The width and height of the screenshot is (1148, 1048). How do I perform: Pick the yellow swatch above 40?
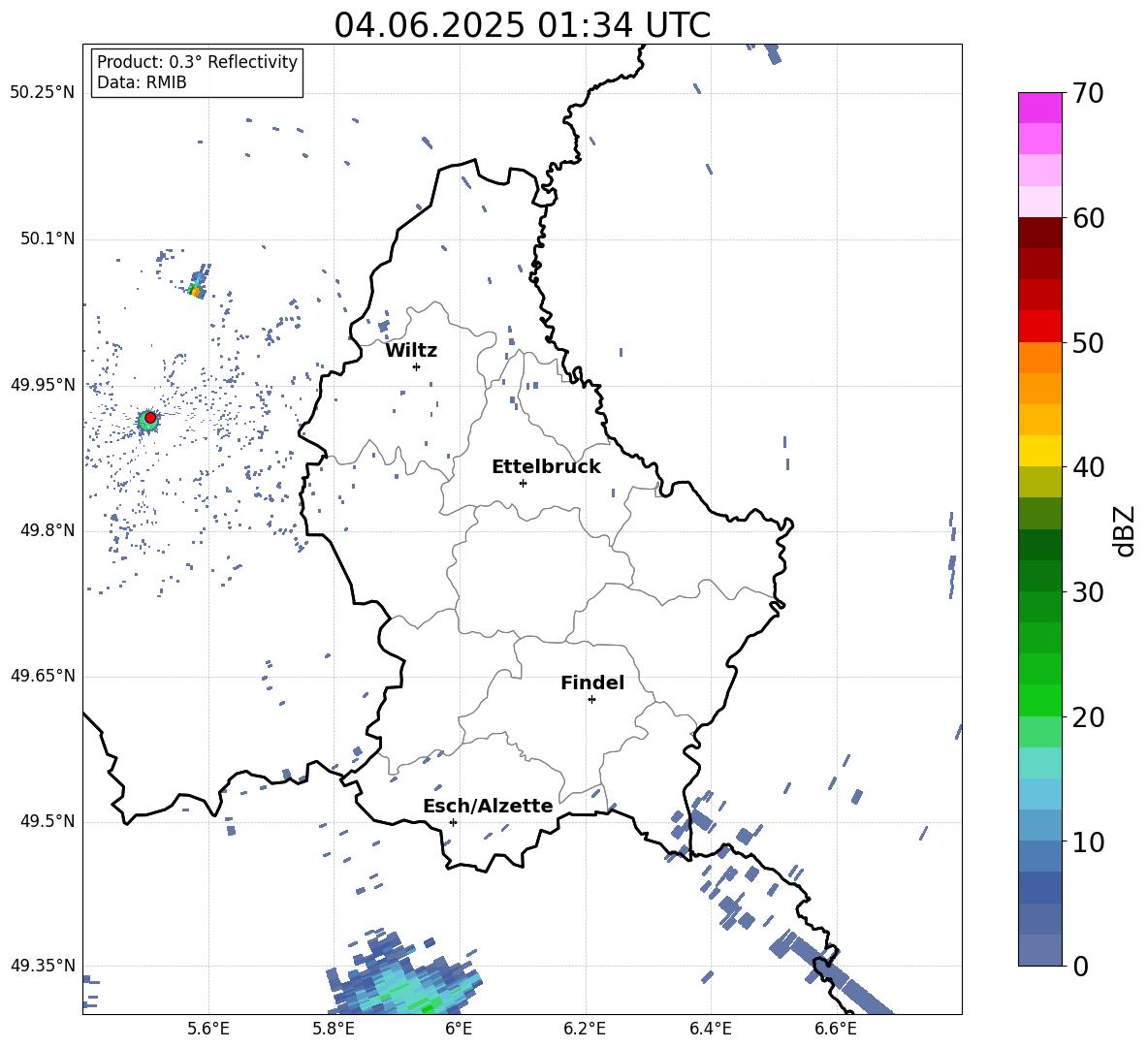[x=1039, y=452]
